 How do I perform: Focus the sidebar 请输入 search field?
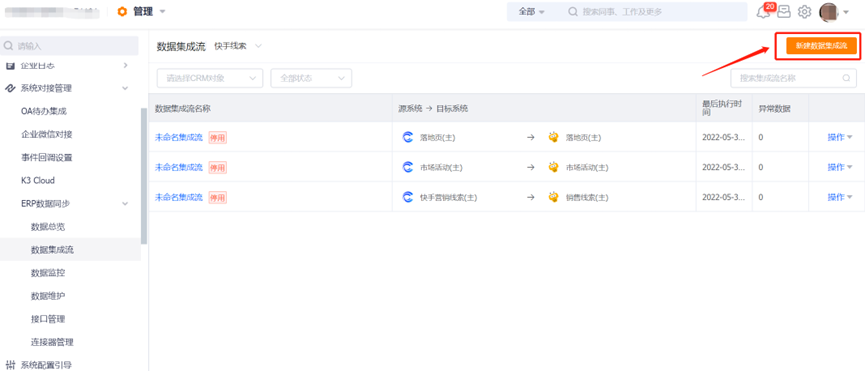[x=69, y=46]
